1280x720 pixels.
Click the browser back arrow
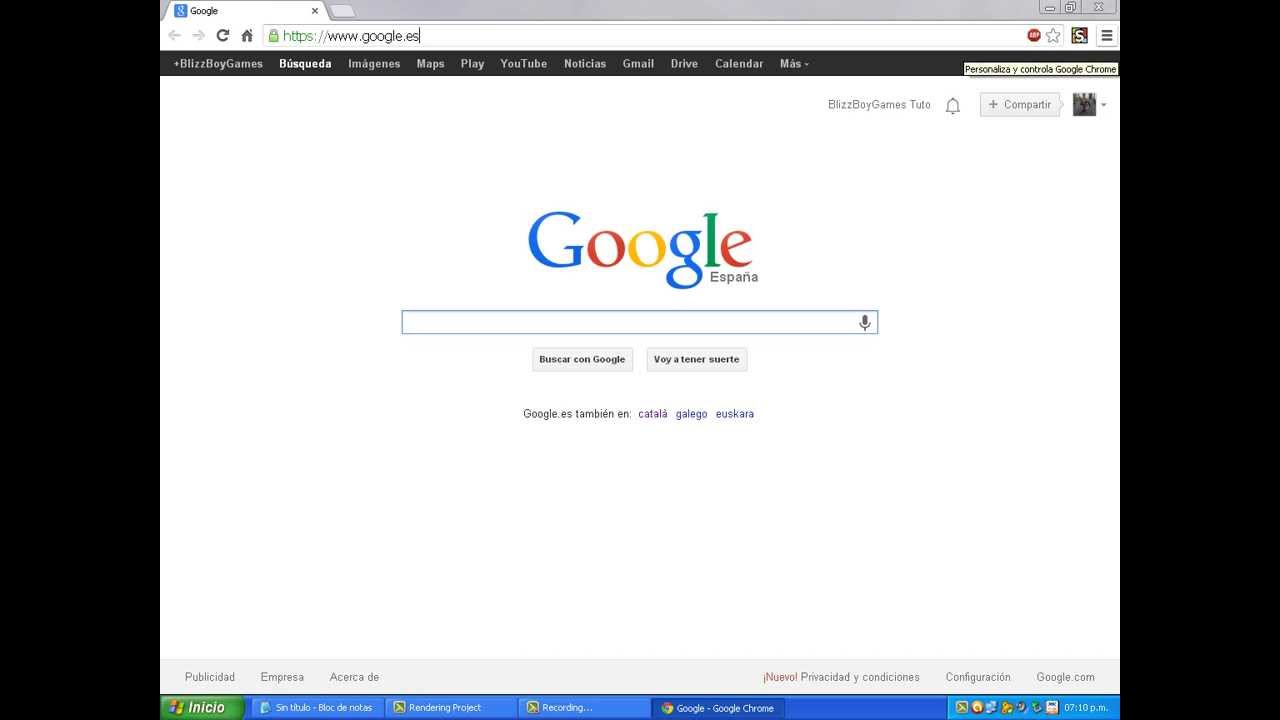175,36
